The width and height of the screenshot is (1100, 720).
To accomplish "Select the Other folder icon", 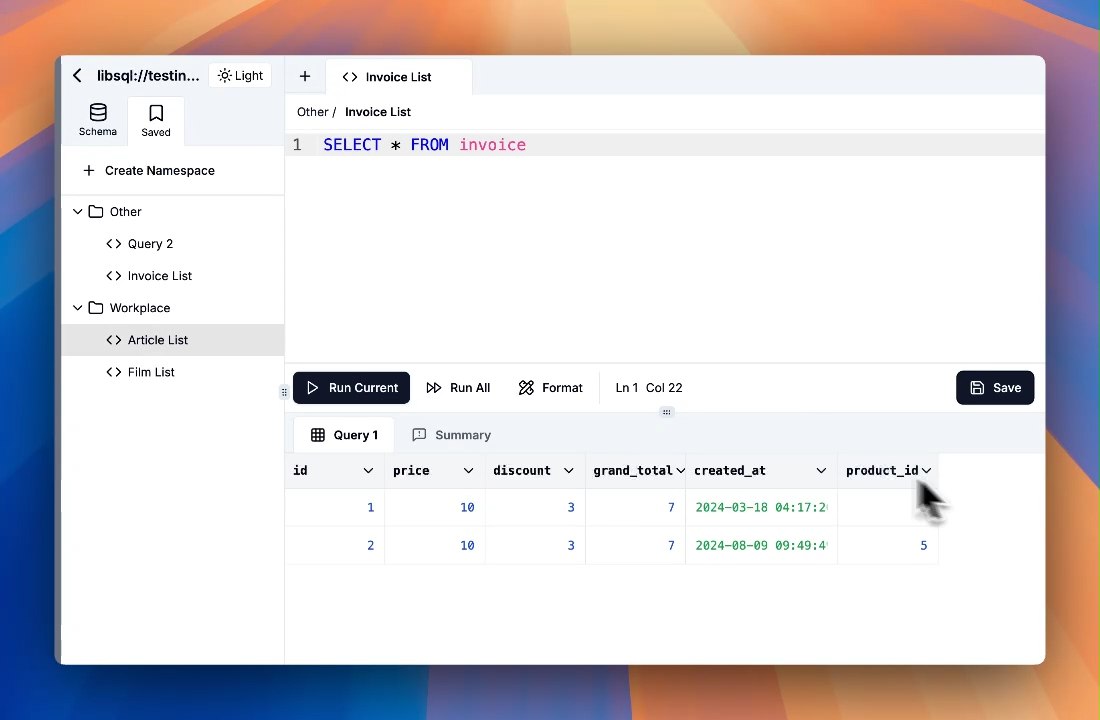I will (96, 211).
